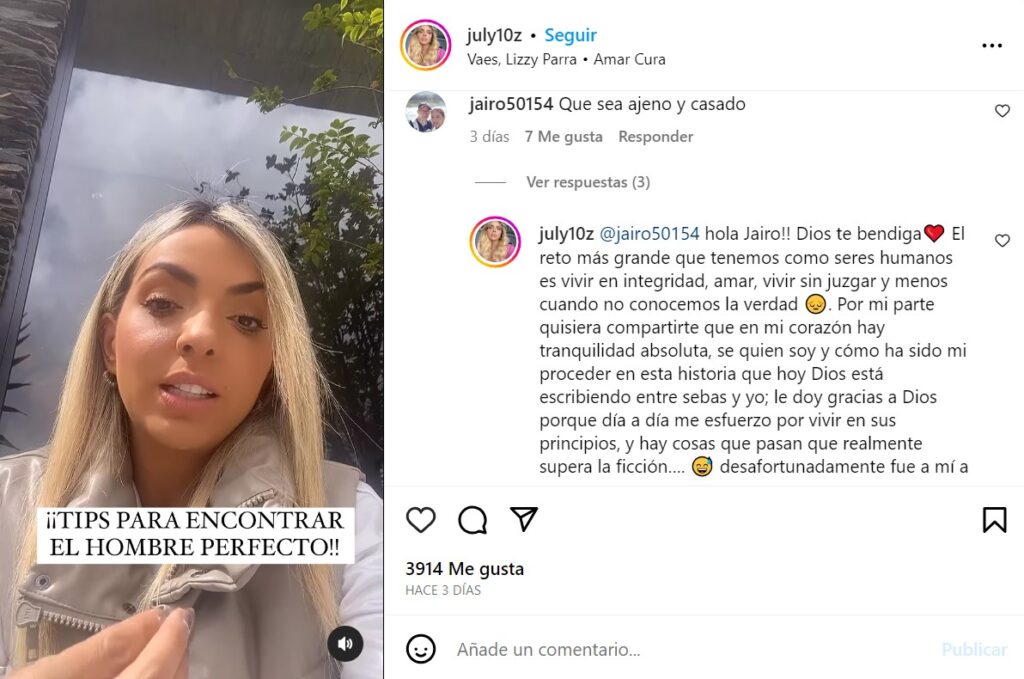This screenshot has width=1024, height=679.
Task: Open july10z profile picture in header
Action: (426, 45)
